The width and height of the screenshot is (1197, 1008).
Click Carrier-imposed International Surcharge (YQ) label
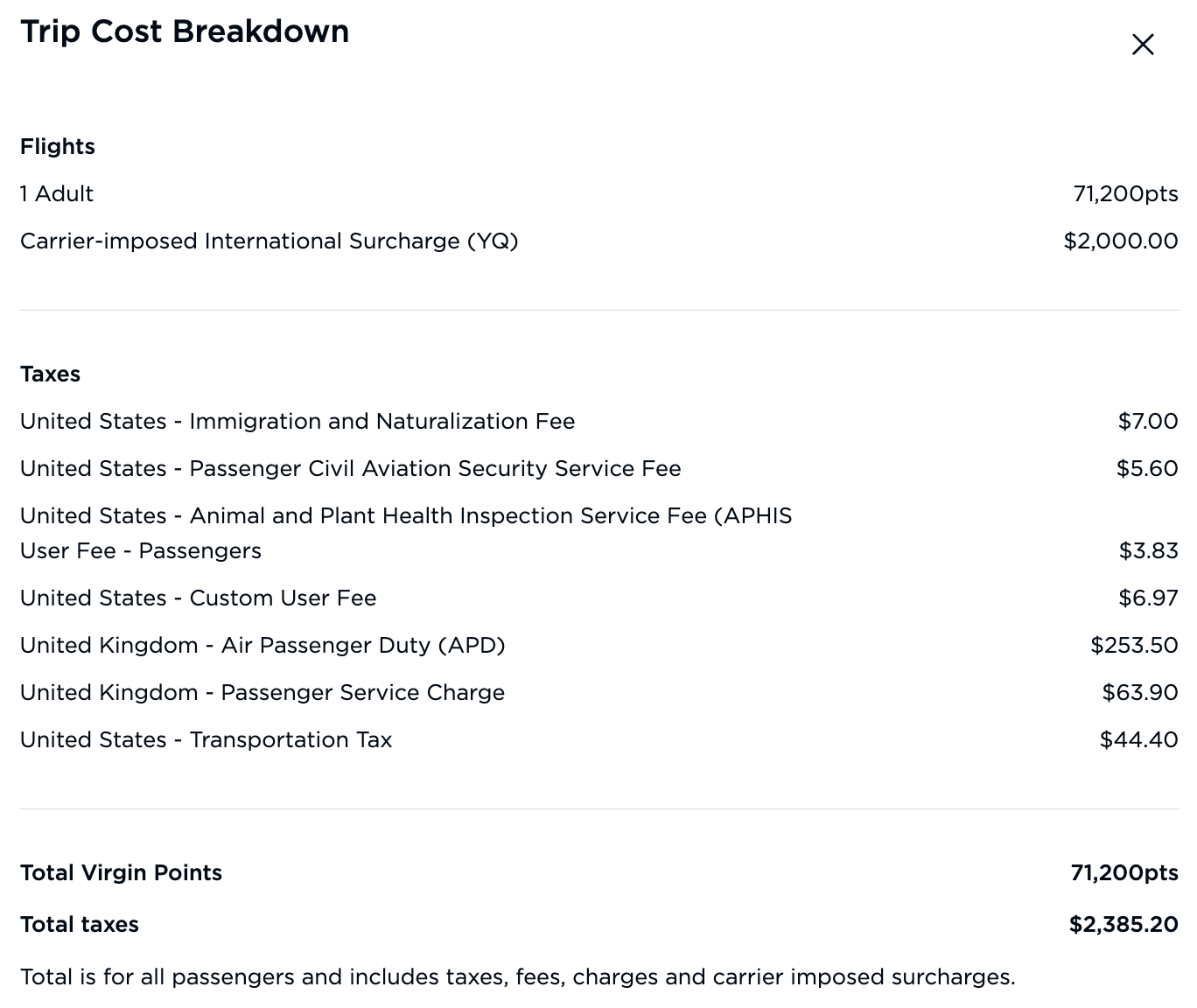pyautogui.click(x=269, y=241)
